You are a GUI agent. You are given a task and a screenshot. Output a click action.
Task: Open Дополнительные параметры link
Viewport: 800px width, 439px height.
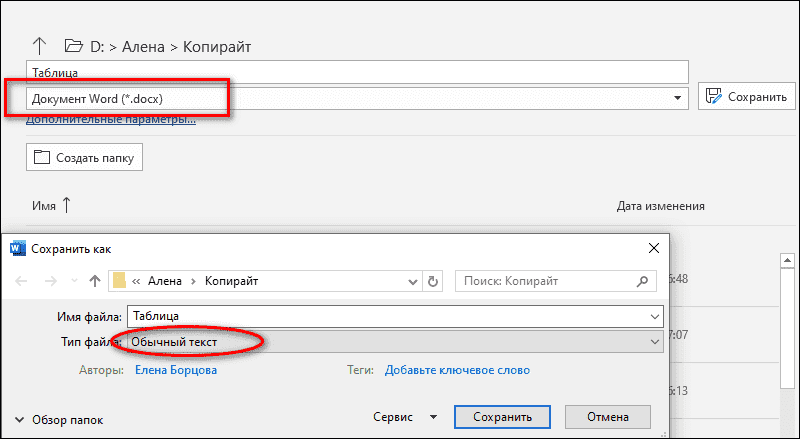pyautogui.click(x=111, y=119)
